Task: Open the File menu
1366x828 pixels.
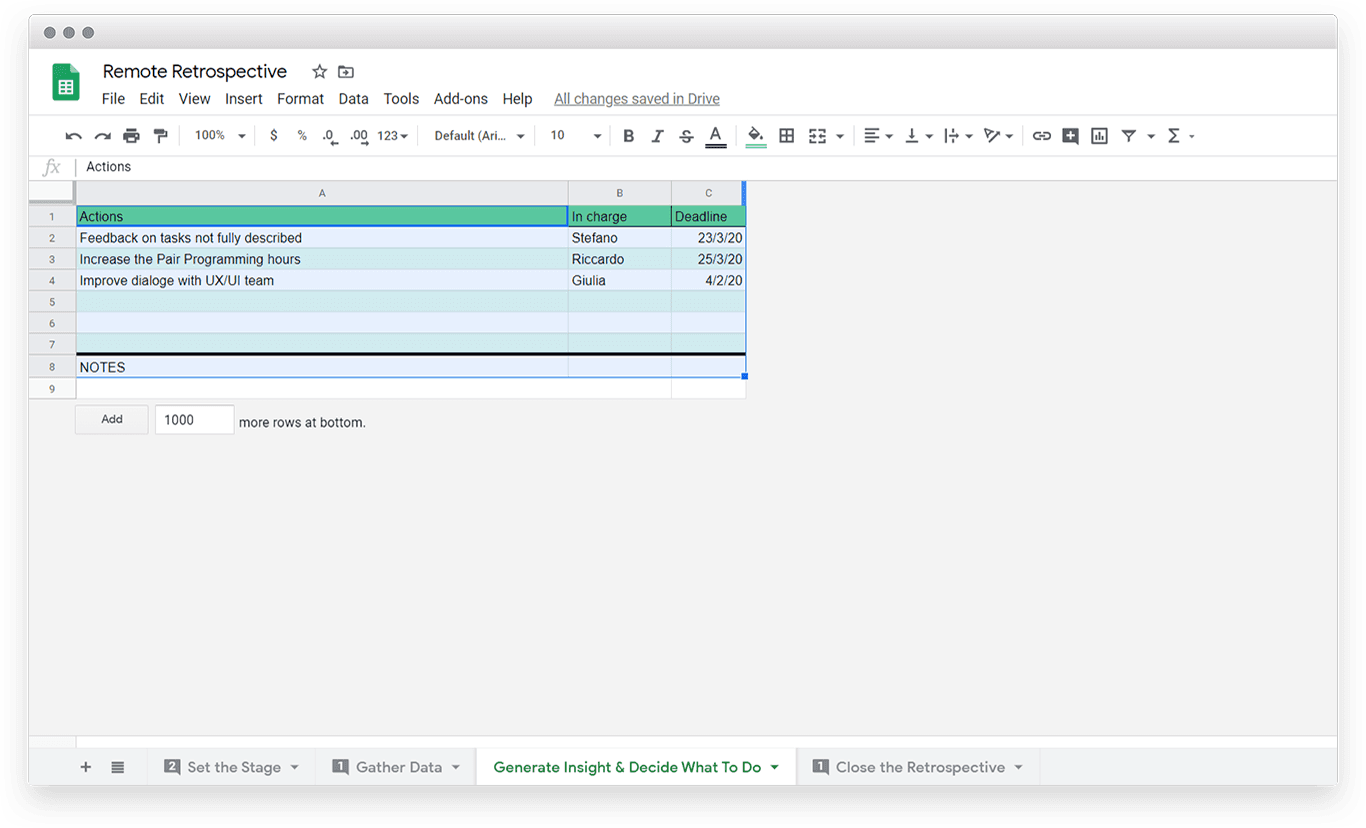Action: pos(114,99)
